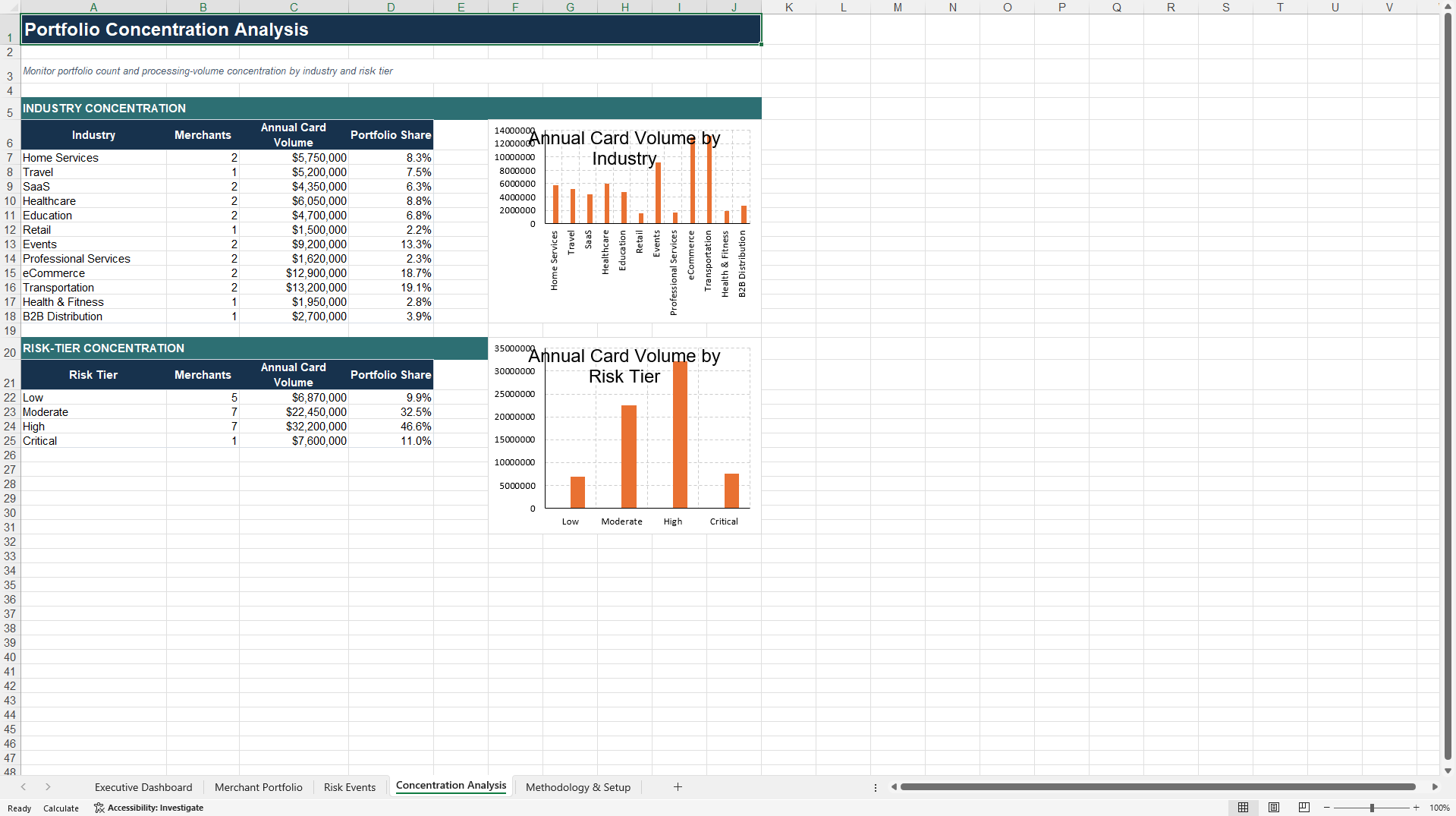
Task: Select the SaaS industry cell
Action: pyautogui.click(x=93, y=187)
